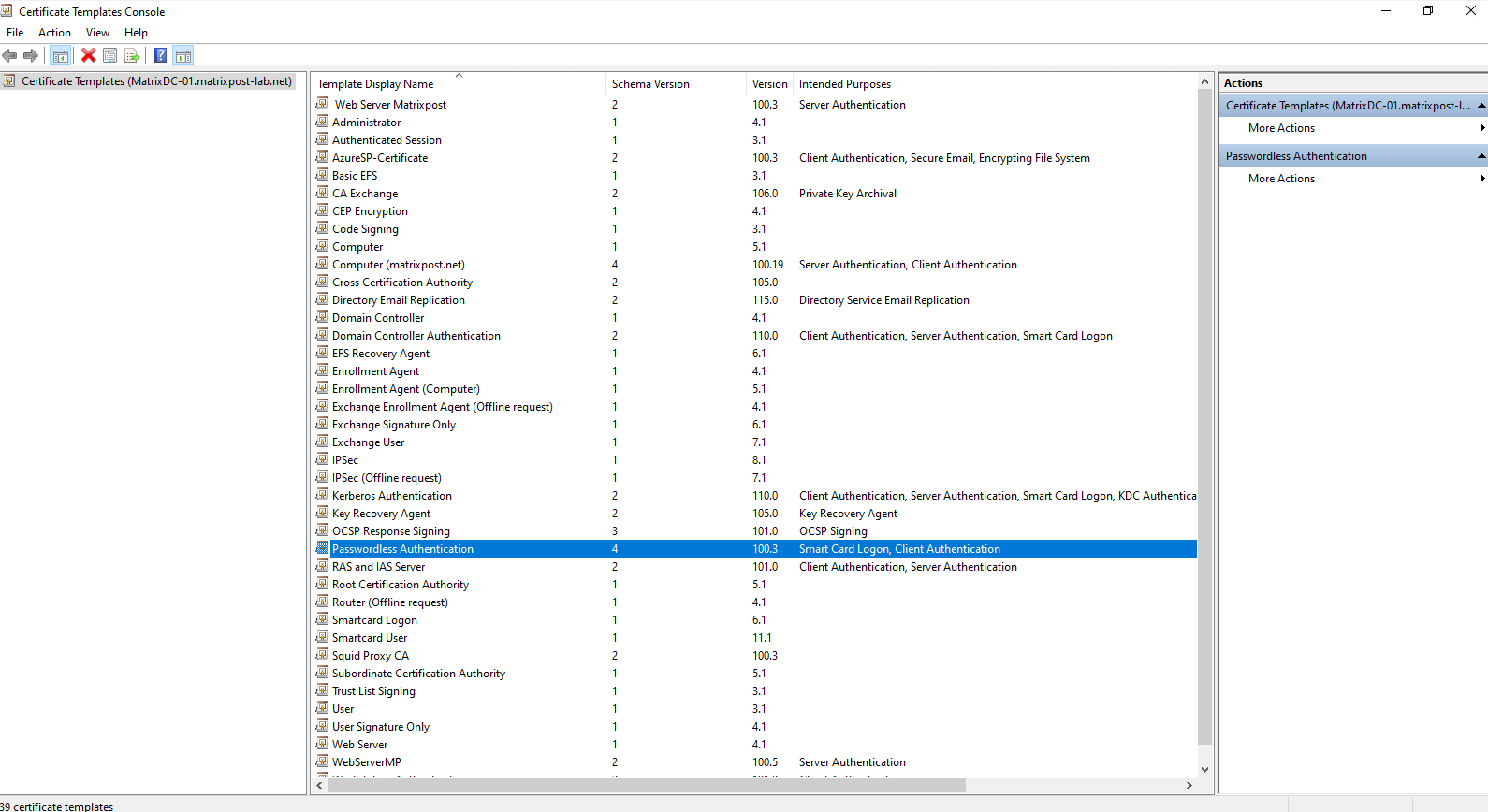Click the Squid Proxy CA template icon
The image size is (1488, 812).
[x=323, y=655]
